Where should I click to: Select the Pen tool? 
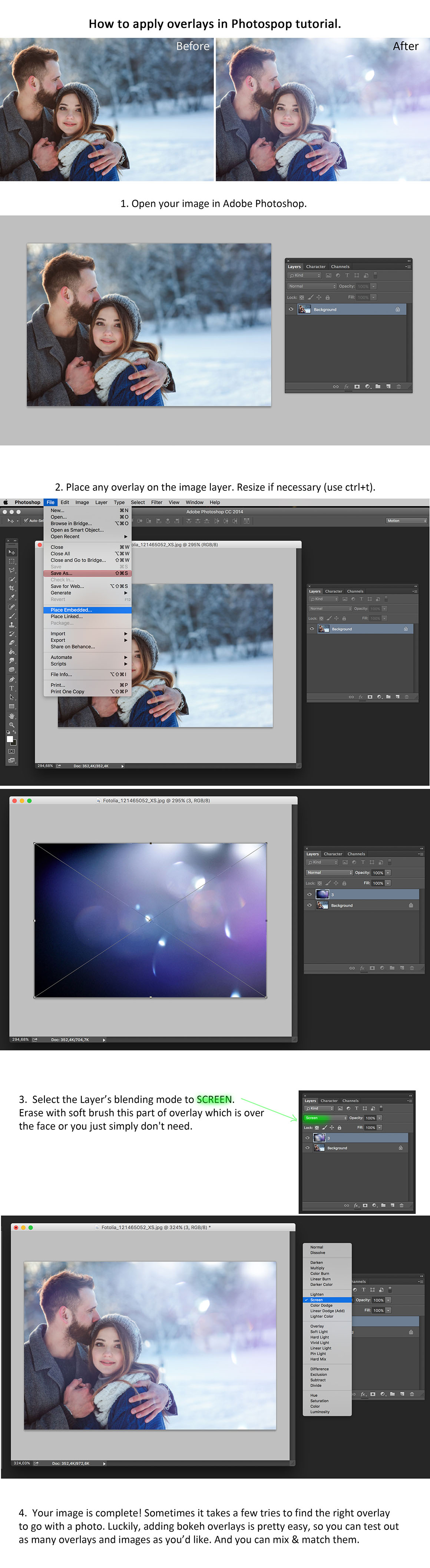click(x=11, y=679)
